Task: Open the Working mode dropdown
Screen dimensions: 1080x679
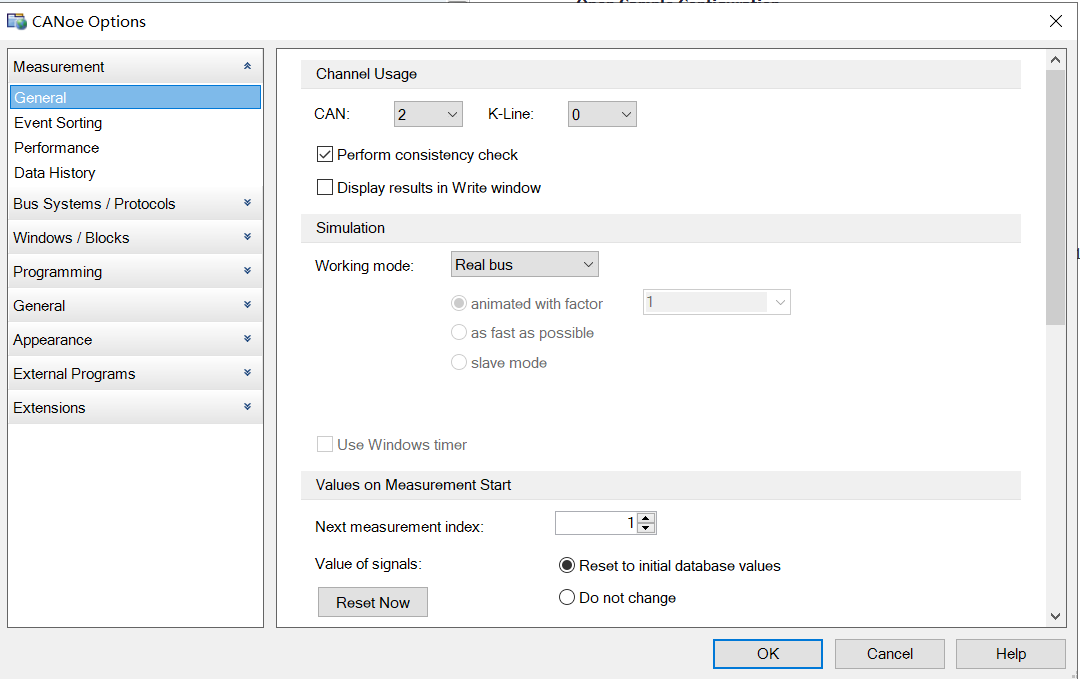Action: (x=525, y=265)
